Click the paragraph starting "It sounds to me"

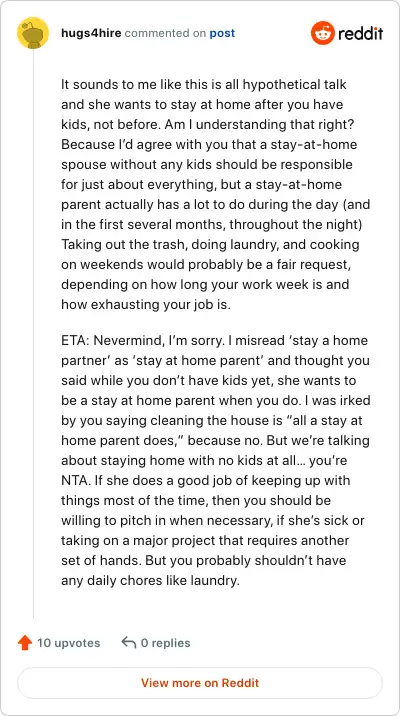(x=215, y=195)
